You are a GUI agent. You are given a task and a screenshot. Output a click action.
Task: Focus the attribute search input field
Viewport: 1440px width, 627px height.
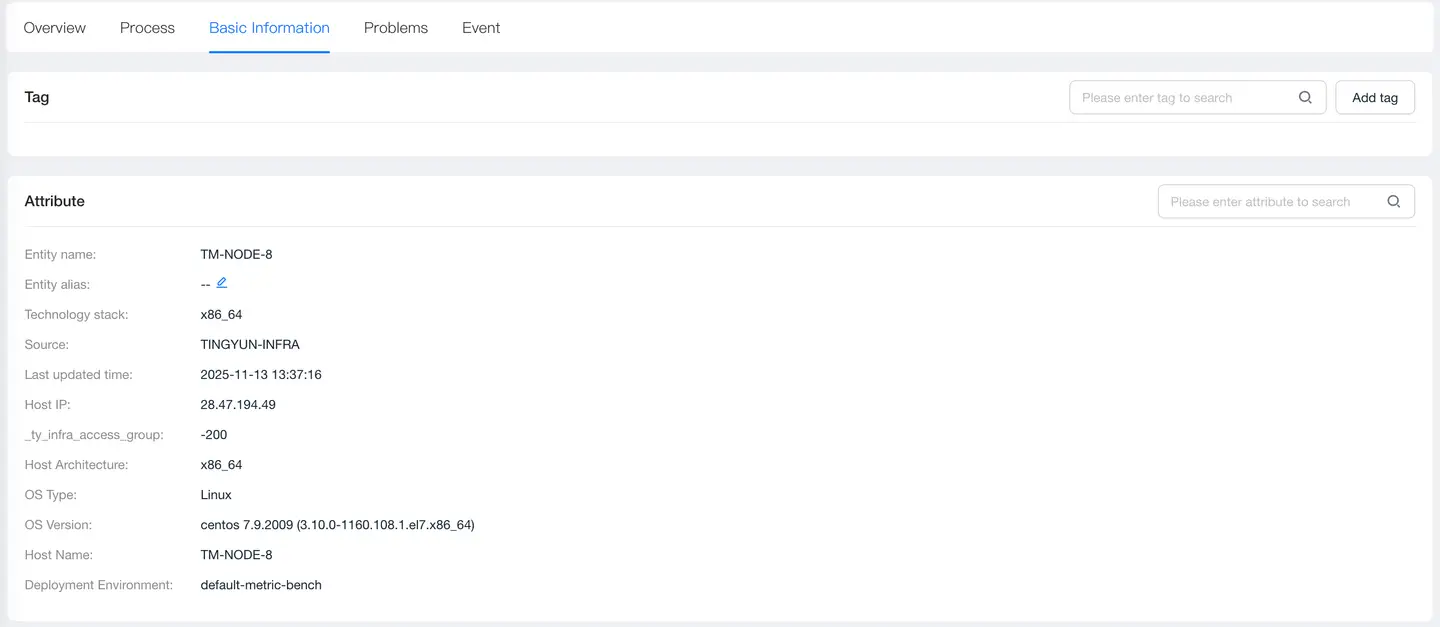pos(1268,202)
